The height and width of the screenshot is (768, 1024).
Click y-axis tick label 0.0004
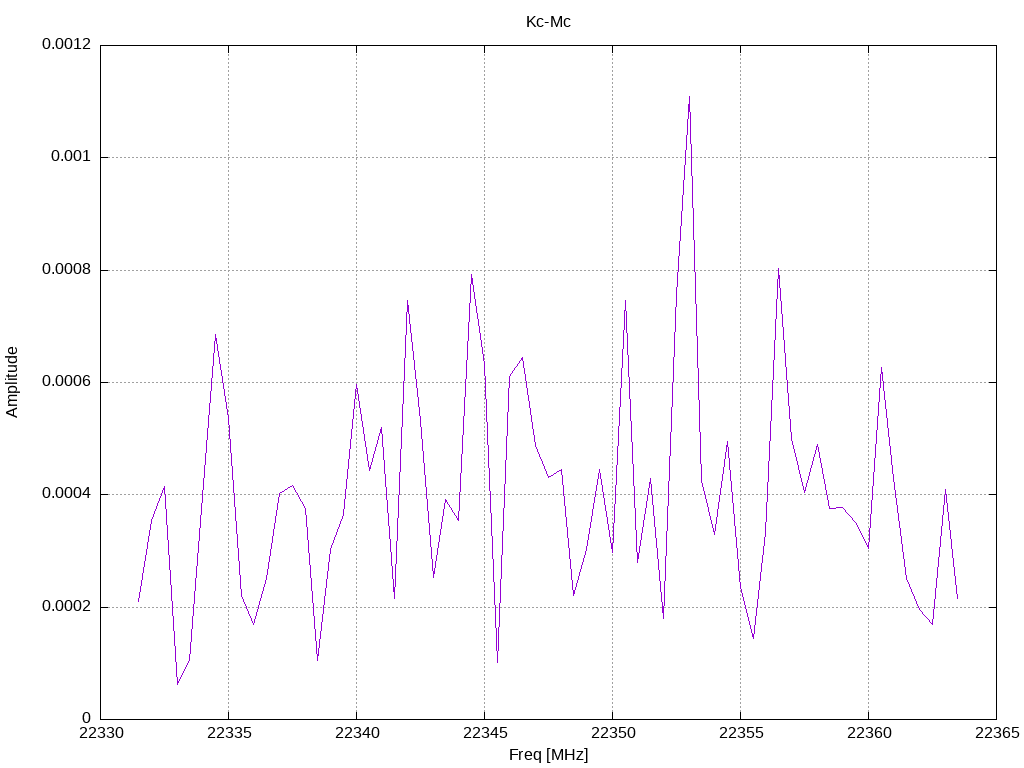tap(67, 494)
